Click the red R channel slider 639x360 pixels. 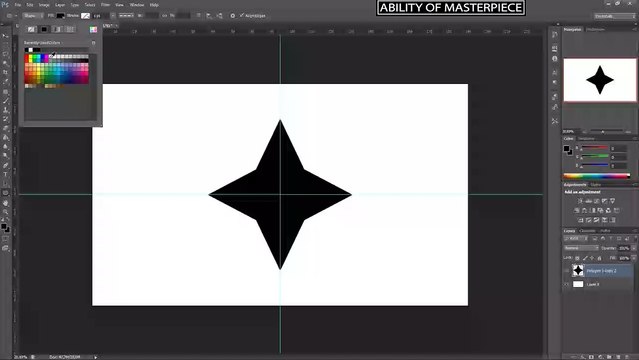click(595, 148)
